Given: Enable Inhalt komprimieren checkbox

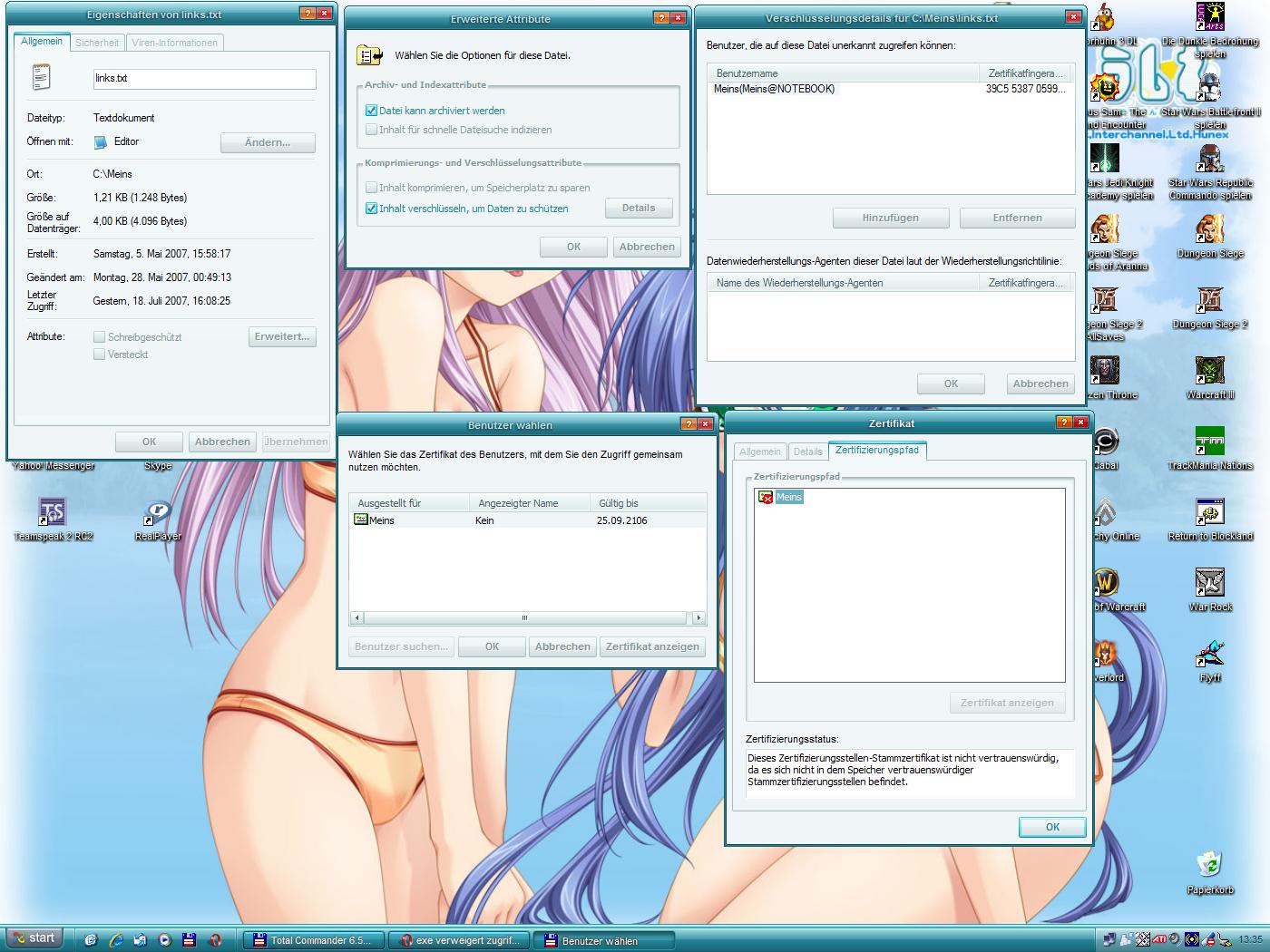Looking at the screenshot, I should (371, 188).
